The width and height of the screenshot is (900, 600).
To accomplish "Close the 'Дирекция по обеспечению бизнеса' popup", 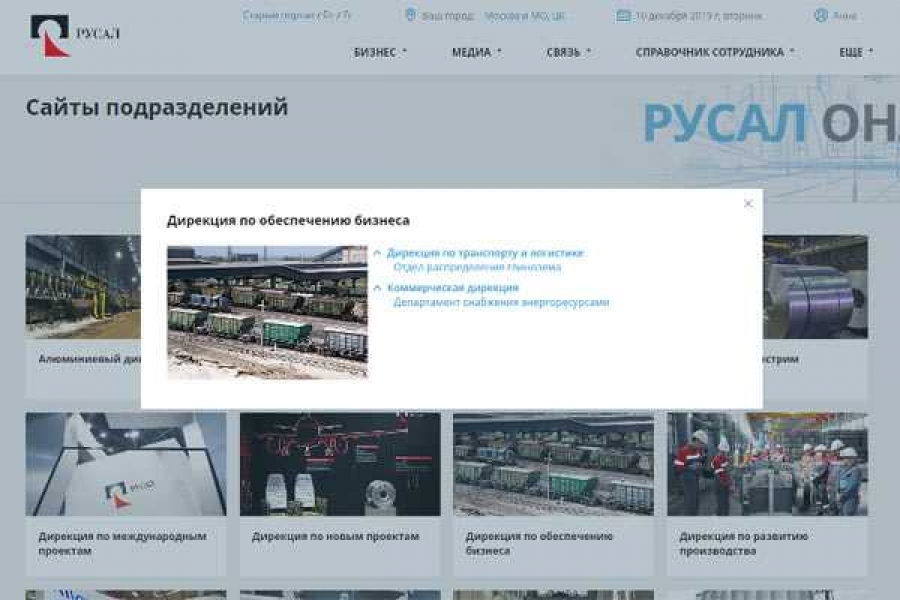I will point(748,203).
